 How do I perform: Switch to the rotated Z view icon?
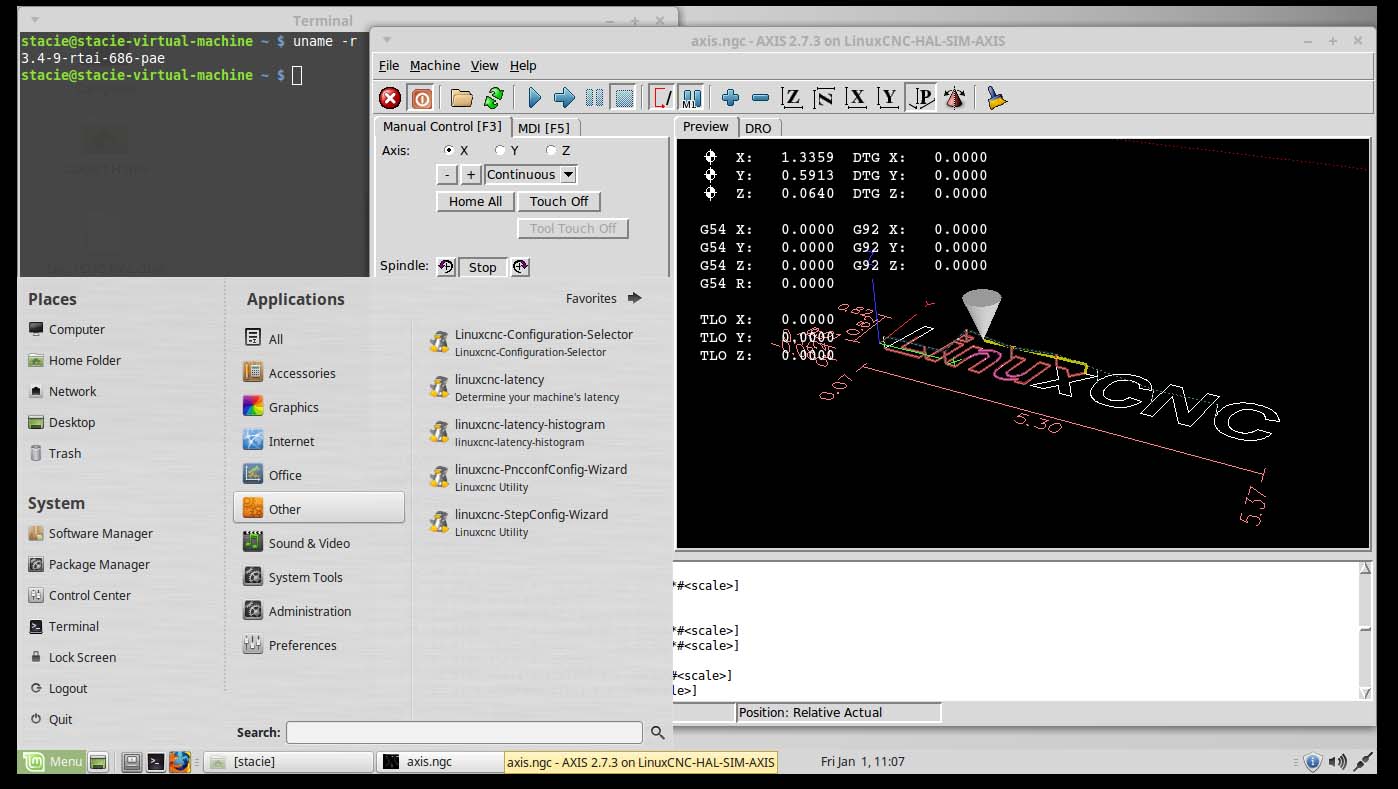[824, 98]
